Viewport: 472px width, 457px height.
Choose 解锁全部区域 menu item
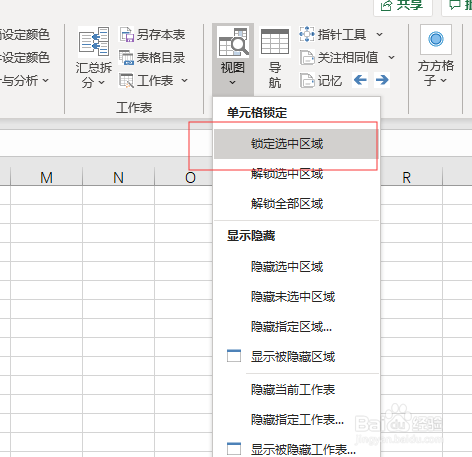[x=296, y=204]
